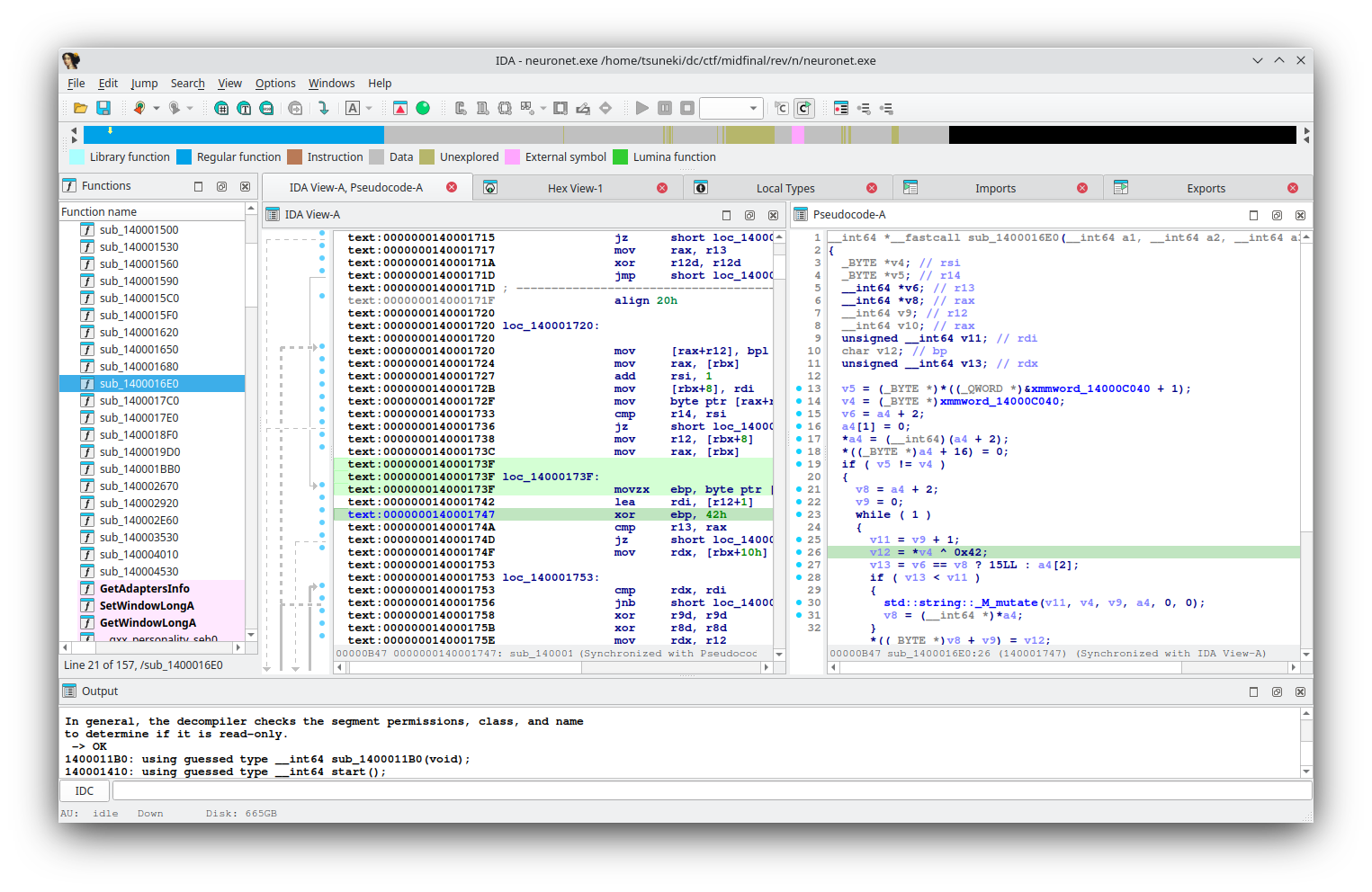This screenshot has width=1372, height=892.
Task: Select GetAdaptersInfo in the Functions list
Action: tap(144, 588)
